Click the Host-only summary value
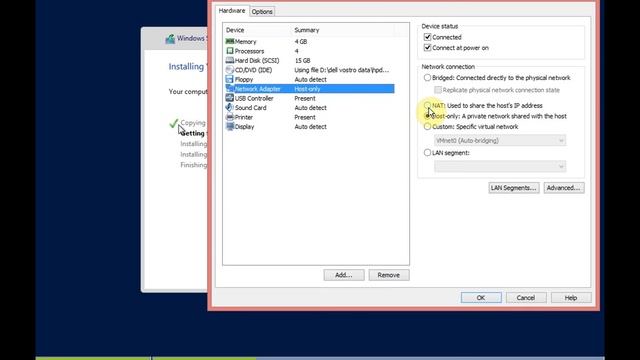 pyautogui.click(x=307, y=89)
